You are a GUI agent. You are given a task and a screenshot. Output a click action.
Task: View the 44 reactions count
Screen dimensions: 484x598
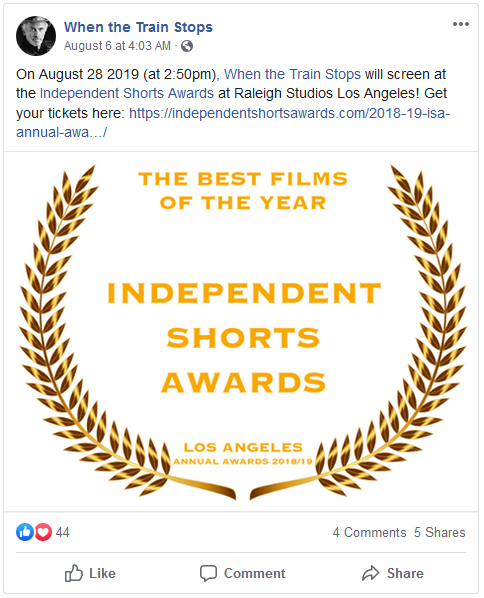coord(63,532)
